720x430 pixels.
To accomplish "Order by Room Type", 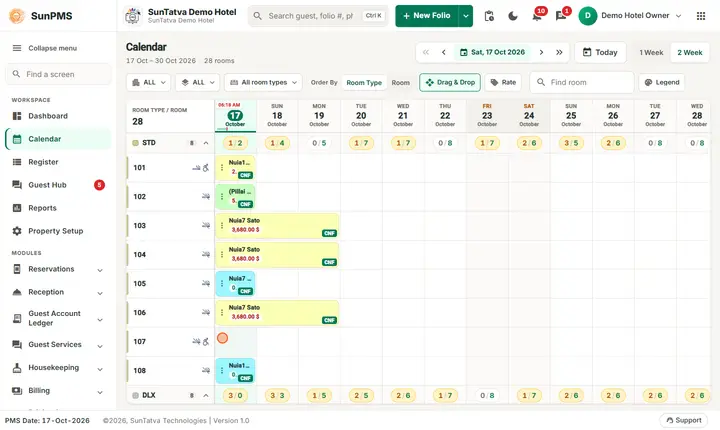I will point(364,83).
